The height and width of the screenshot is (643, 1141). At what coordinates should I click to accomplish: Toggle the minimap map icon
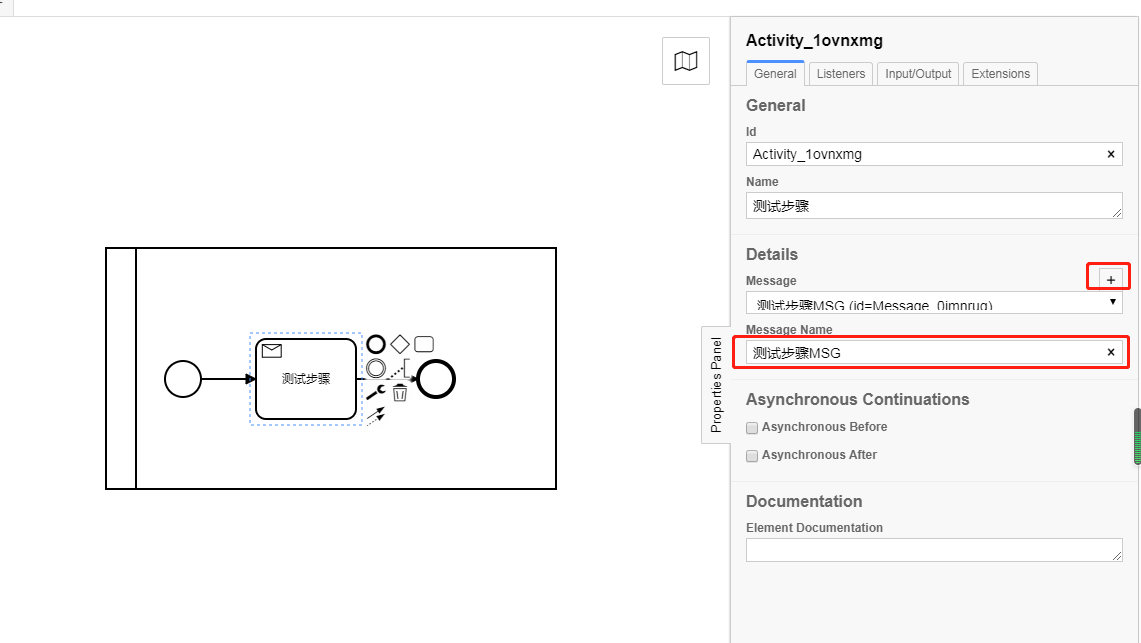pyautogui.click(x=685, y=61)
